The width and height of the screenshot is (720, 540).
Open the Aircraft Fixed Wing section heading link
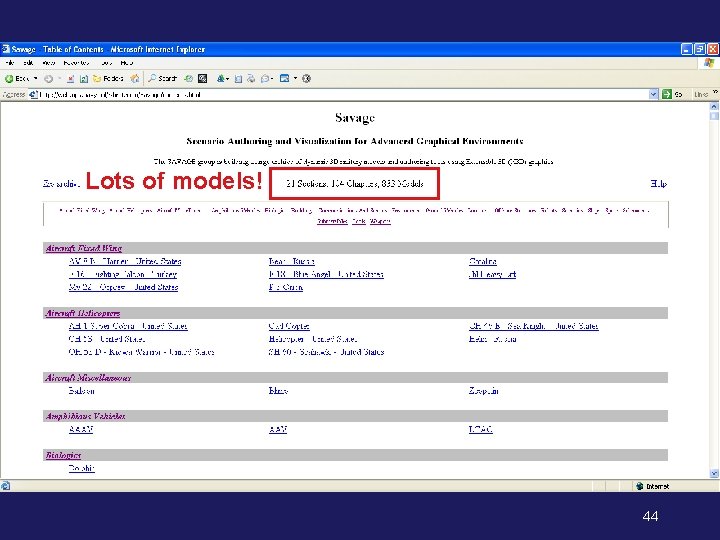coord(84,248)
